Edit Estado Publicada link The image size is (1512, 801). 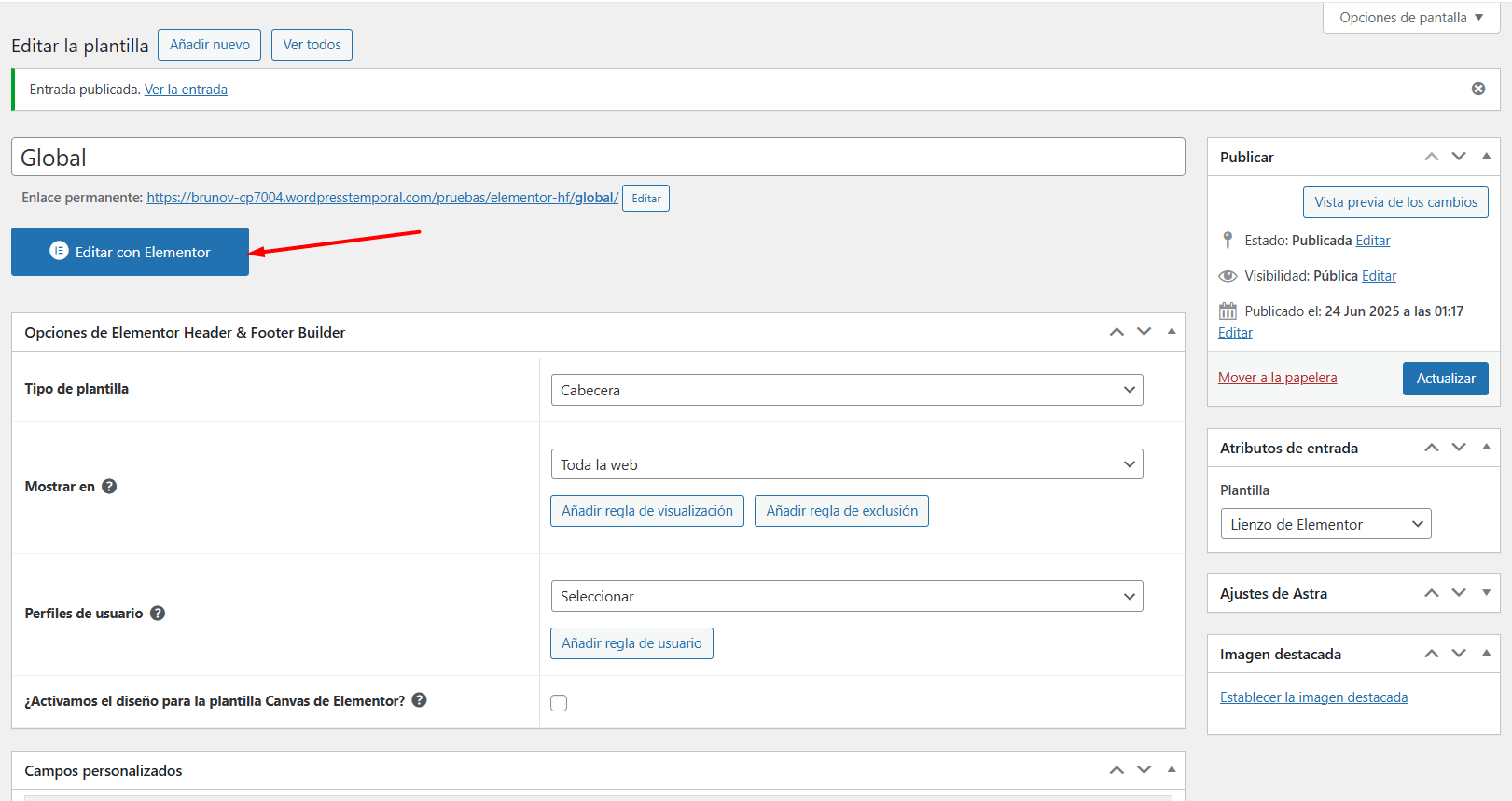coord(1372,241)
